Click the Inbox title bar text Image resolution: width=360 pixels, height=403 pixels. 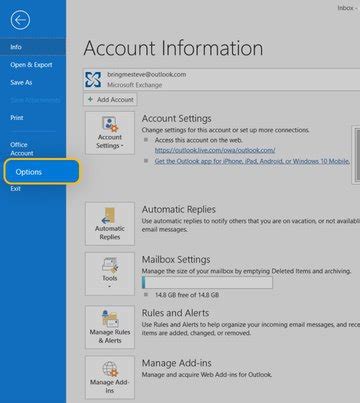click(x=347, y=8)
